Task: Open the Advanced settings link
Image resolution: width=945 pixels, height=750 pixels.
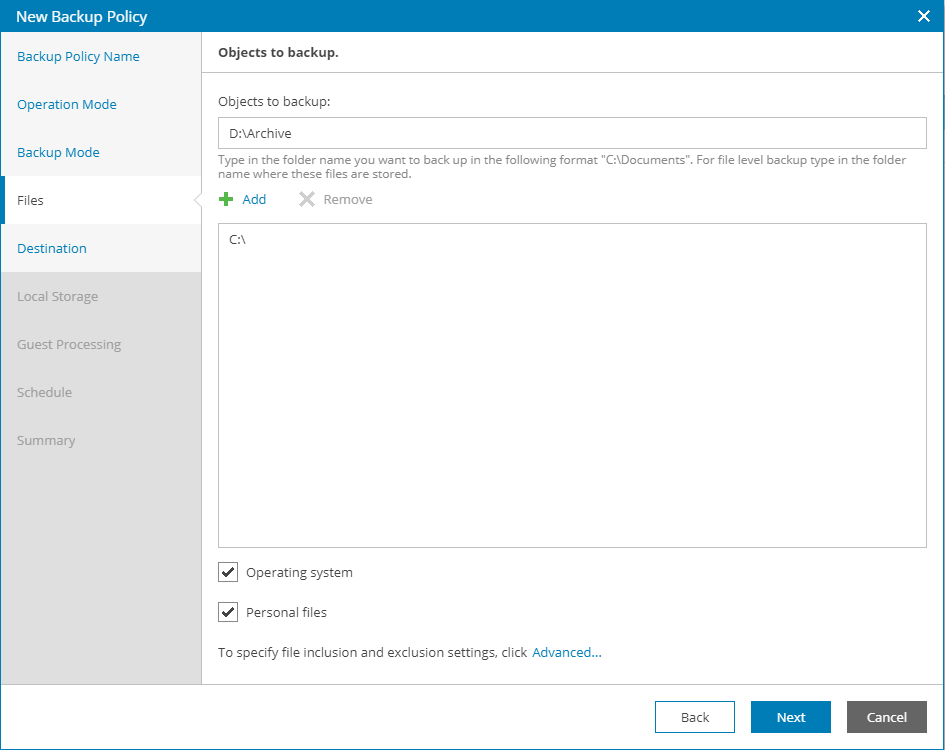Action: point(566,652)
